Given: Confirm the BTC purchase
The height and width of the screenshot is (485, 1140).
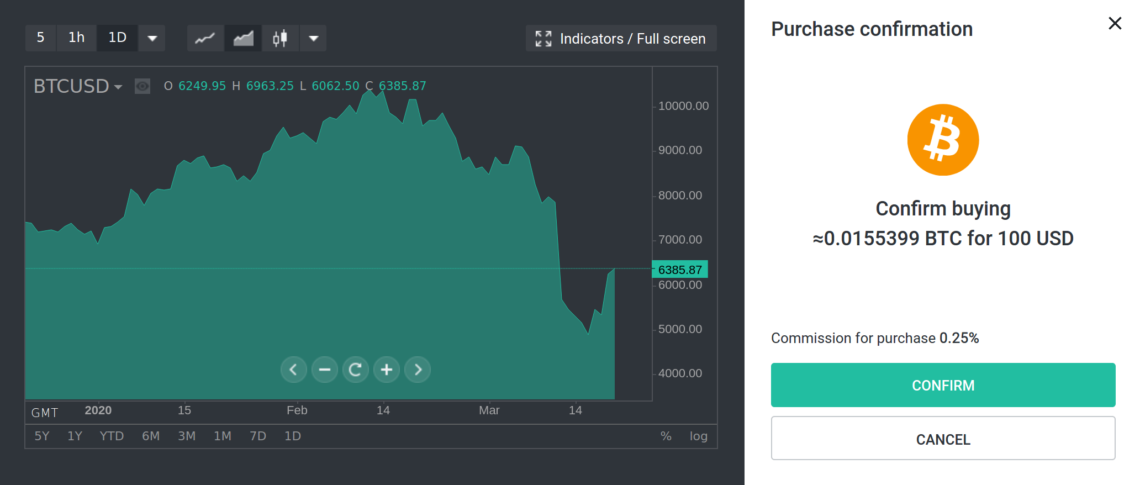Looking at the screenshot, I should pyautogui.click(x=942, y=385).
